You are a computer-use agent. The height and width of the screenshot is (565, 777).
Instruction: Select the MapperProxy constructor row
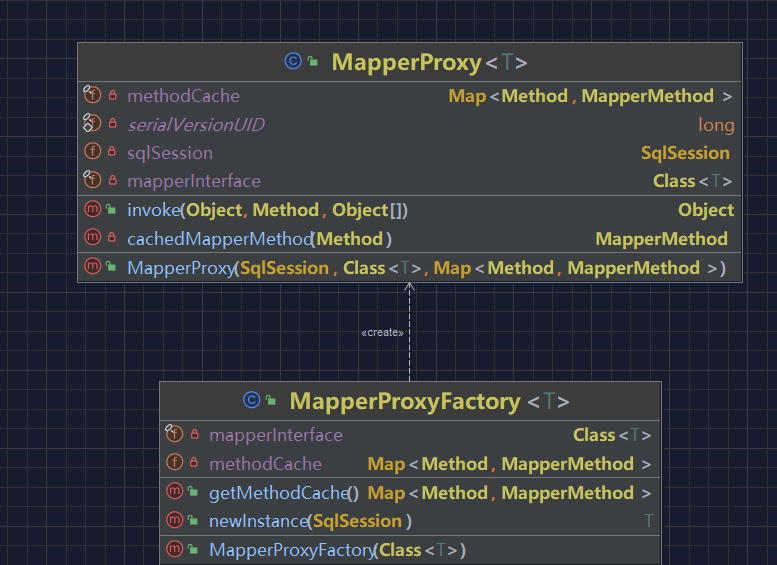point(410,268)
